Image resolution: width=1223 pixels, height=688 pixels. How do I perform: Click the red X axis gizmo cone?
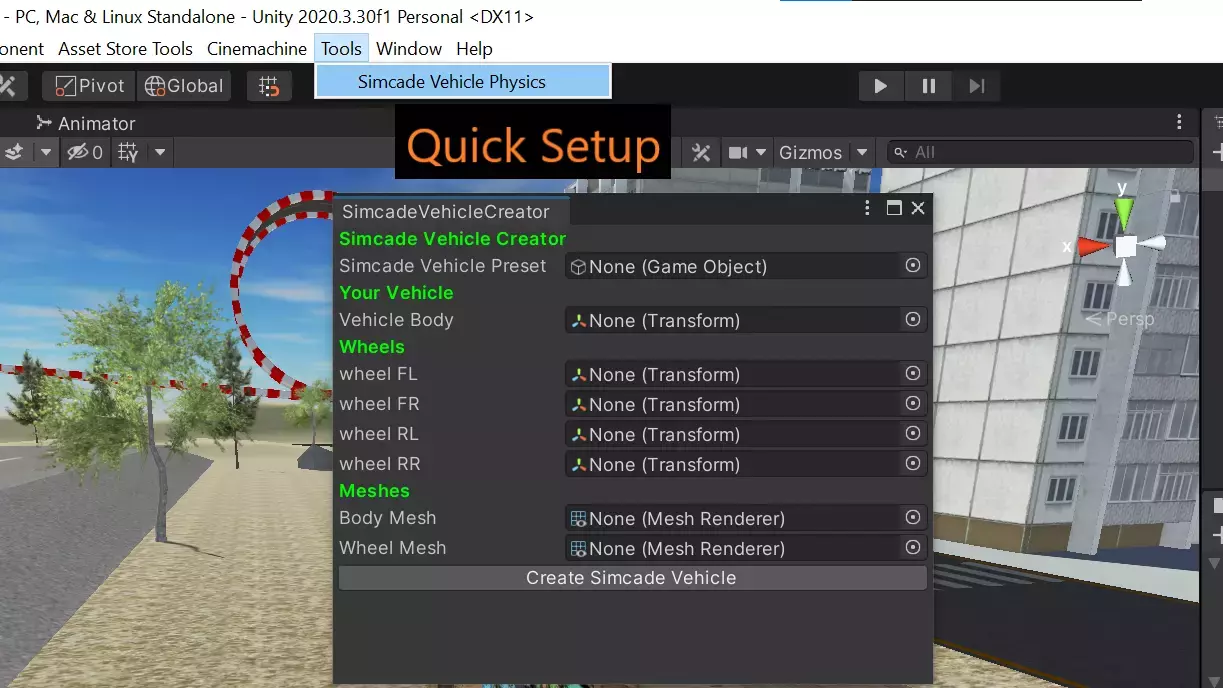(1093, 246)
